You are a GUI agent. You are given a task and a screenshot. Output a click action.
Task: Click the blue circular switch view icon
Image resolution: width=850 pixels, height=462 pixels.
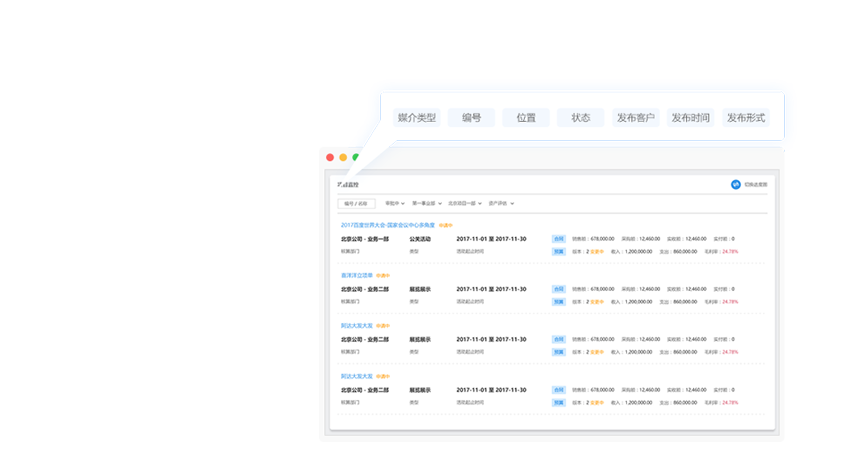735,184
